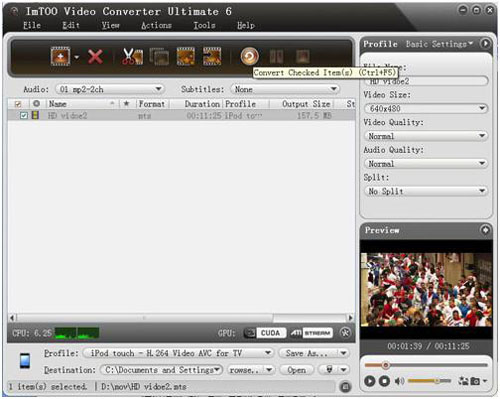Play the preview video
The image size is (500, 399).
point(369,381)
